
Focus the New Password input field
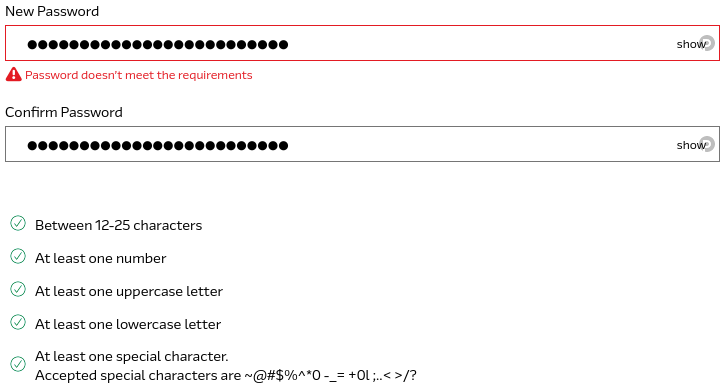pos(362,43)
